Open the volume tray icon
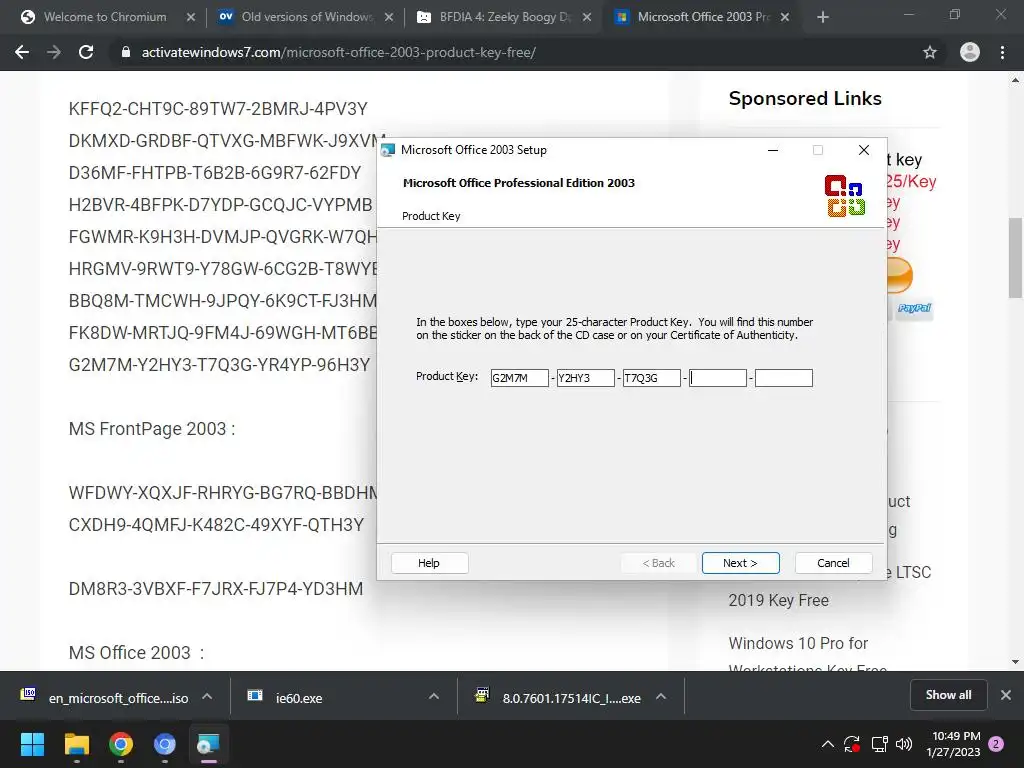1024x768 pixels. (904, 744)
